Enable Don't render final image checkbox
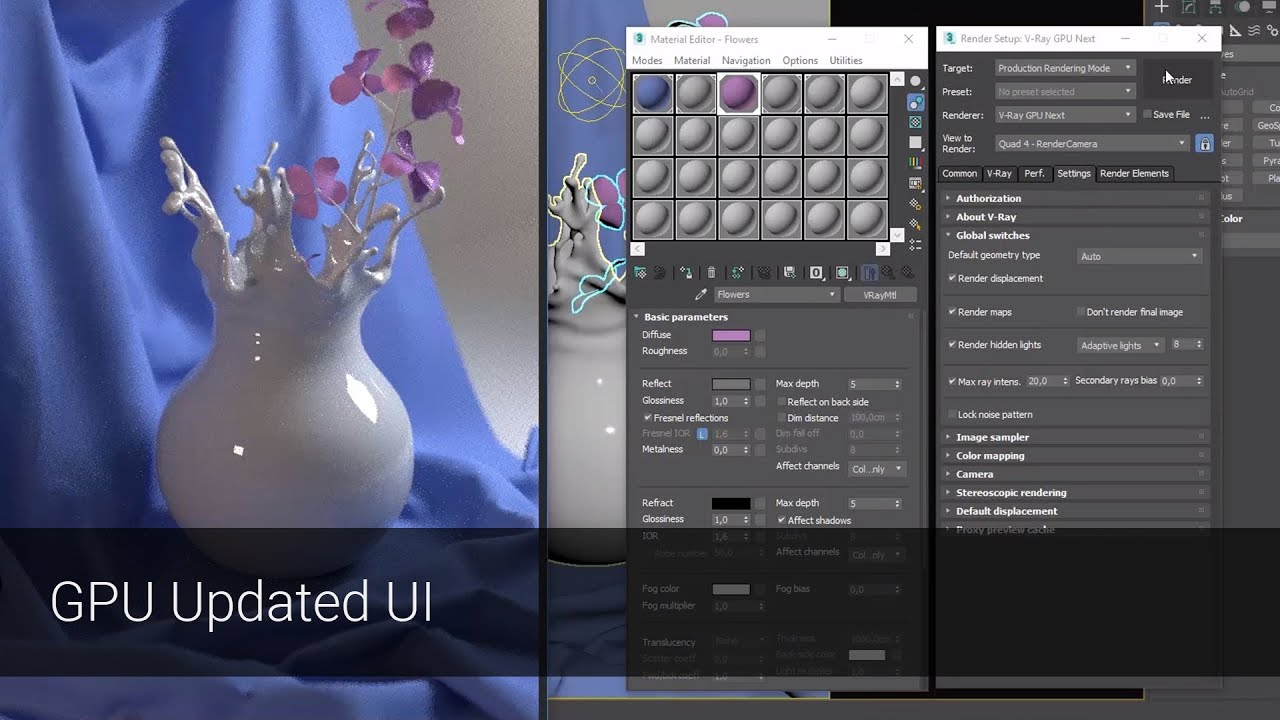 [x=1081, y=312]
